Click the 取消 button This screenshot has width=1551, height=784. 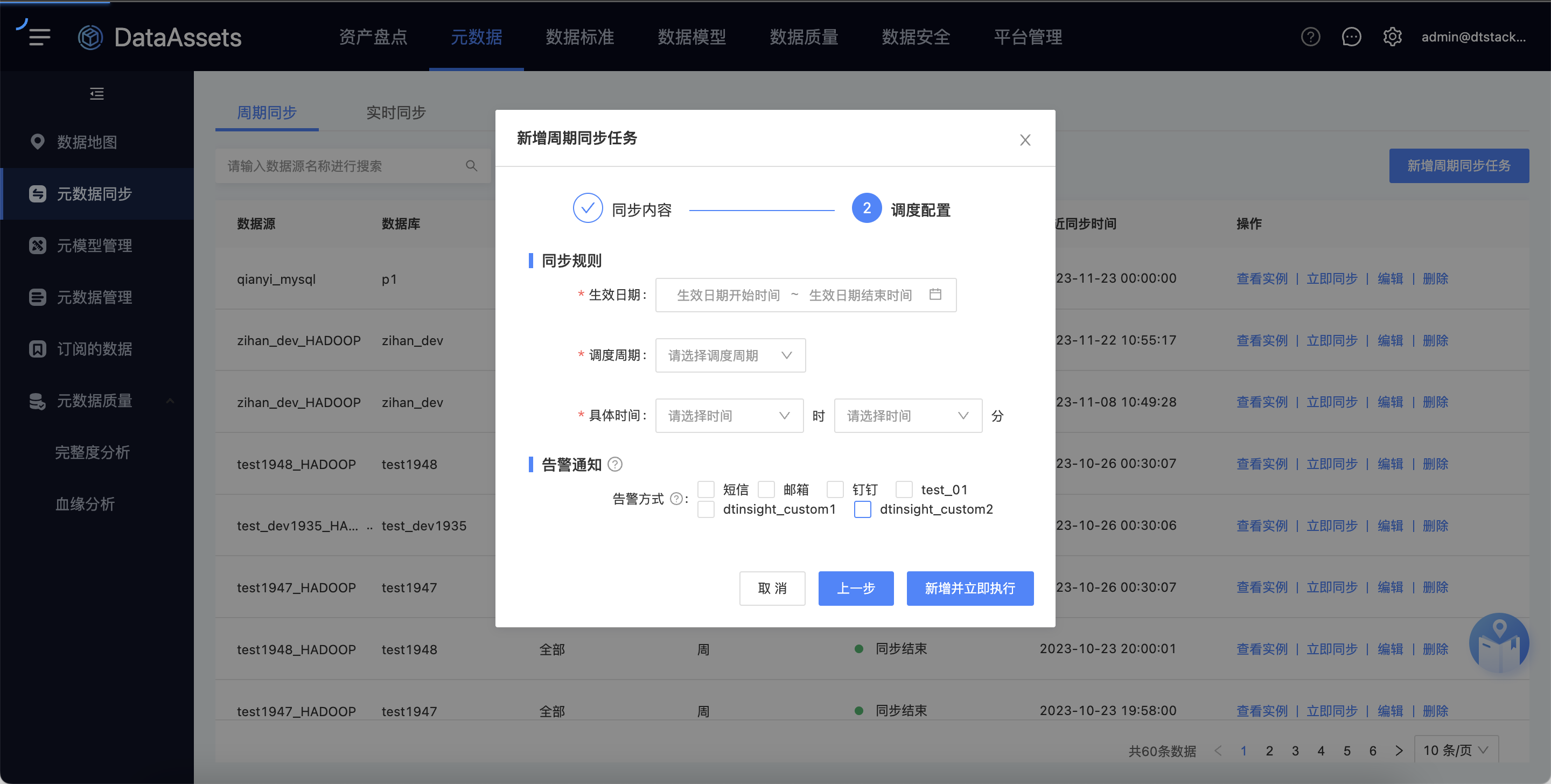(x=772, y=587)
